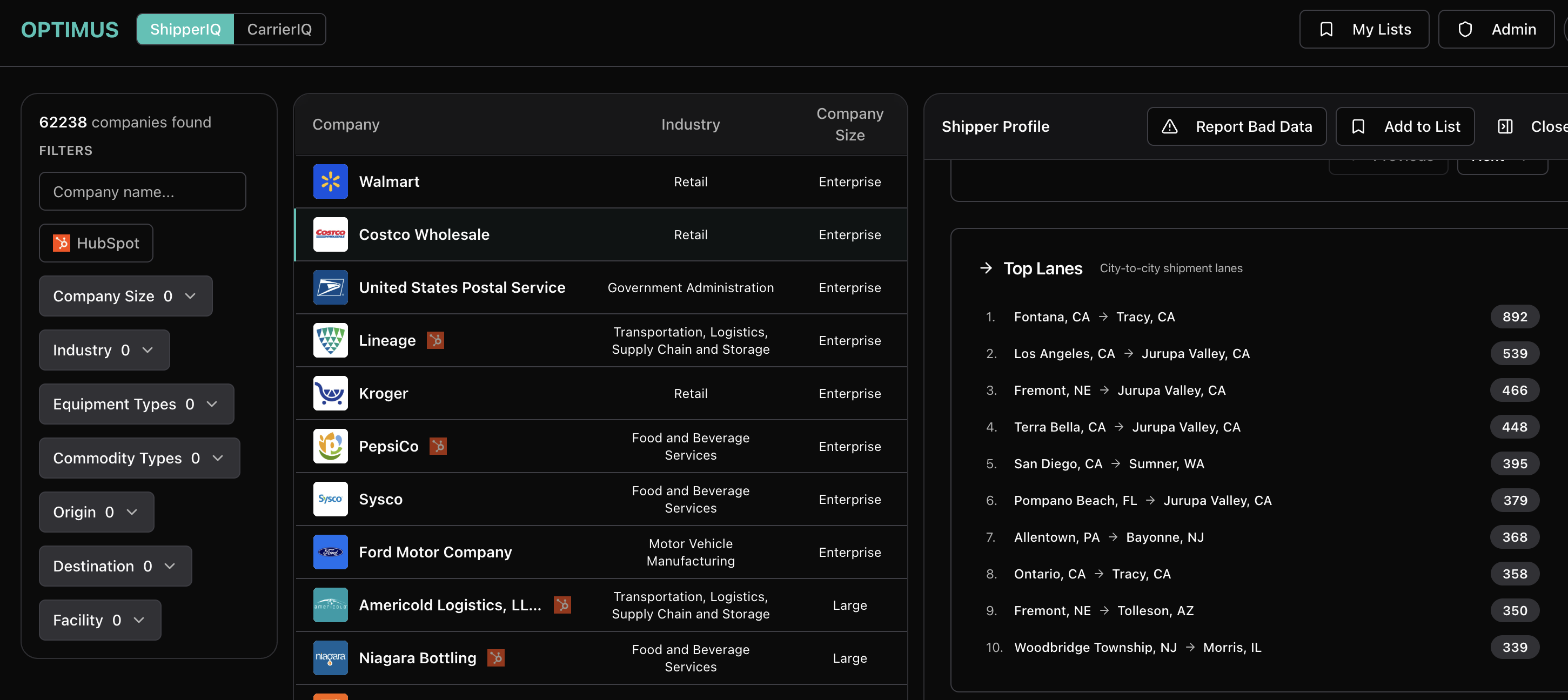Screen dimensions: 1568x700
Task: Toggle the HubSpot filter chip
Action: (x=96, y=243)
